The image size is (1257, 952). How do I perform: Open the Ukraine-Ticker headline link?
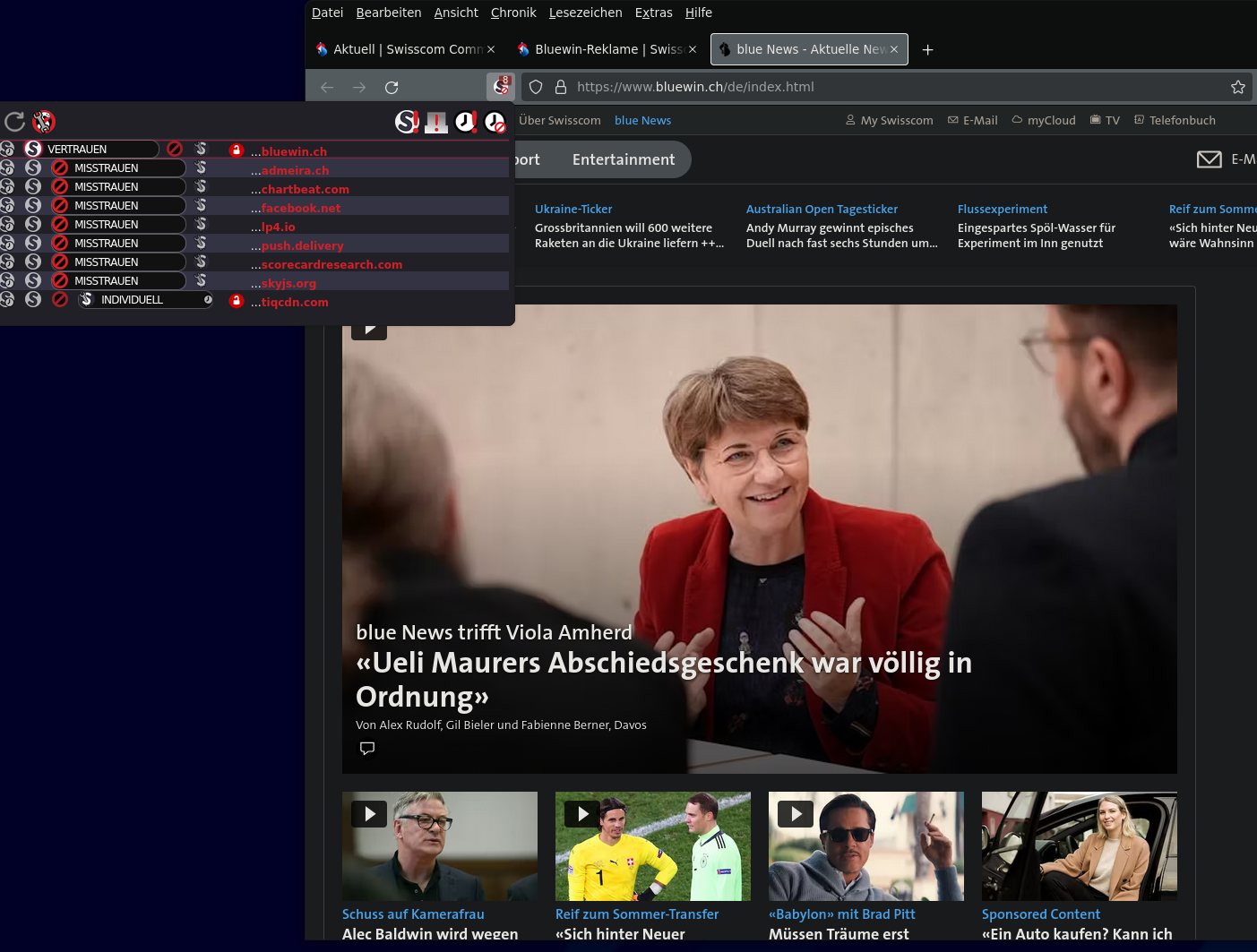(x=573, y=210)
